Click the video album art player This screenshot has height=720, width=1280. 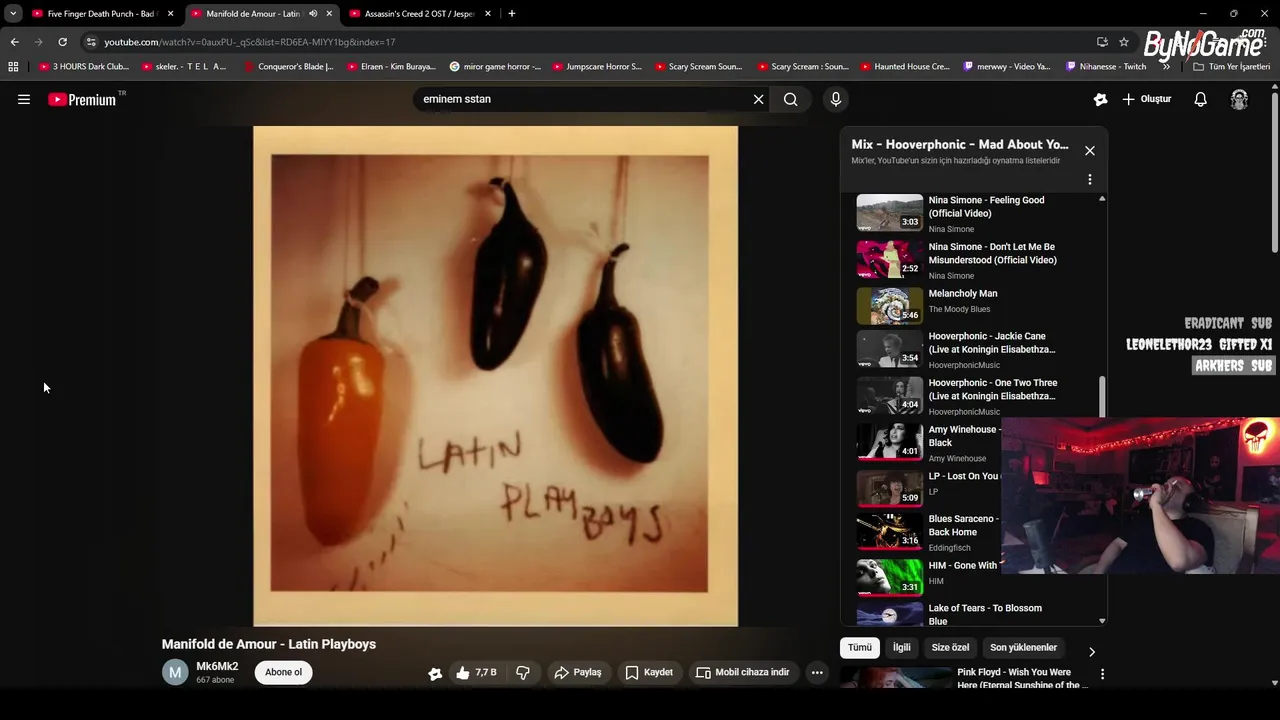tap(495, 376)
